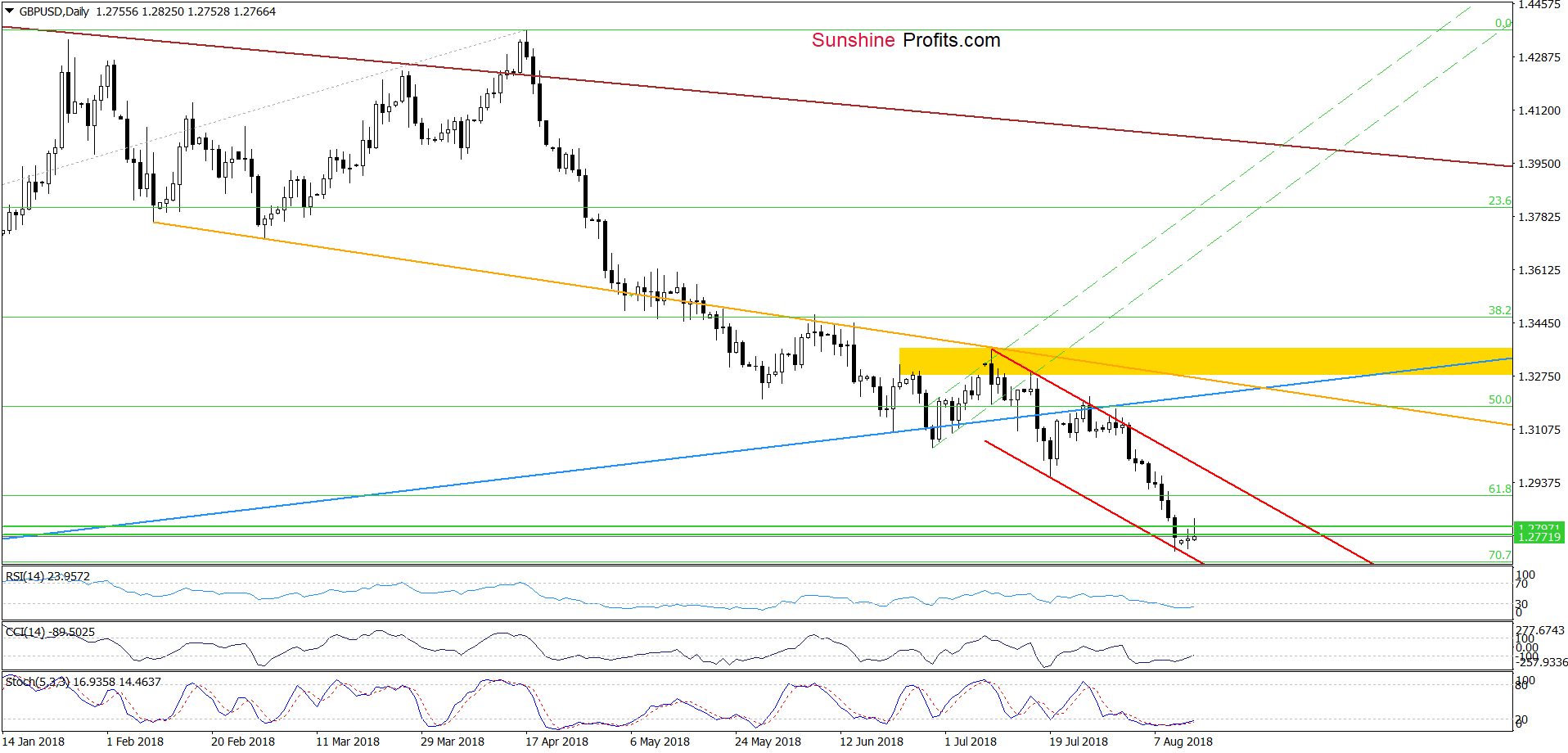The image size is (1568, 753).
Task: Click the Sunshine Profits.com text
Action: [906, 40]
